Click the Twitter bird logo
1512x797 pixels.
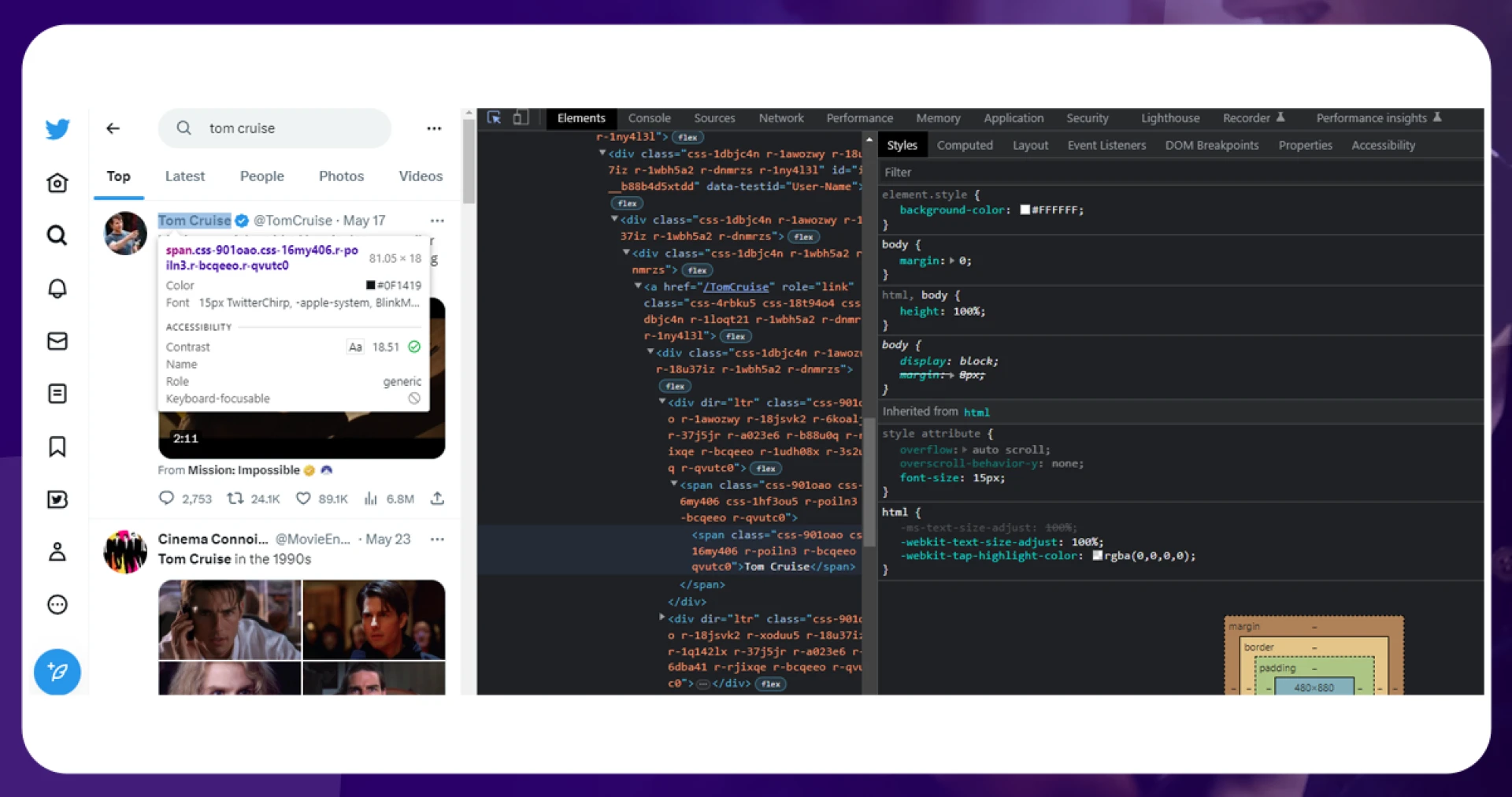click(57, 128)
